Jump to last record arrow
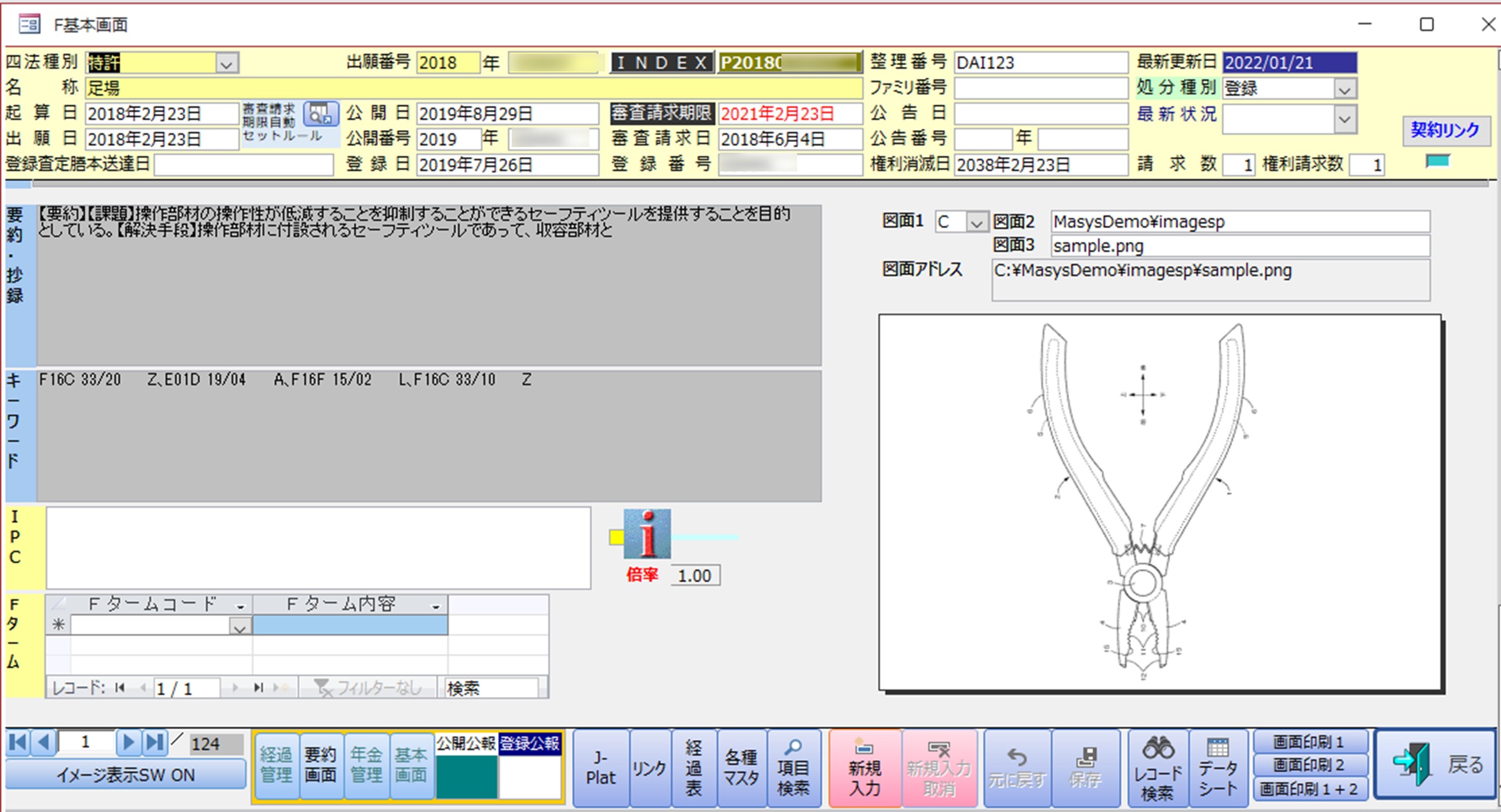 coord(155,743)
